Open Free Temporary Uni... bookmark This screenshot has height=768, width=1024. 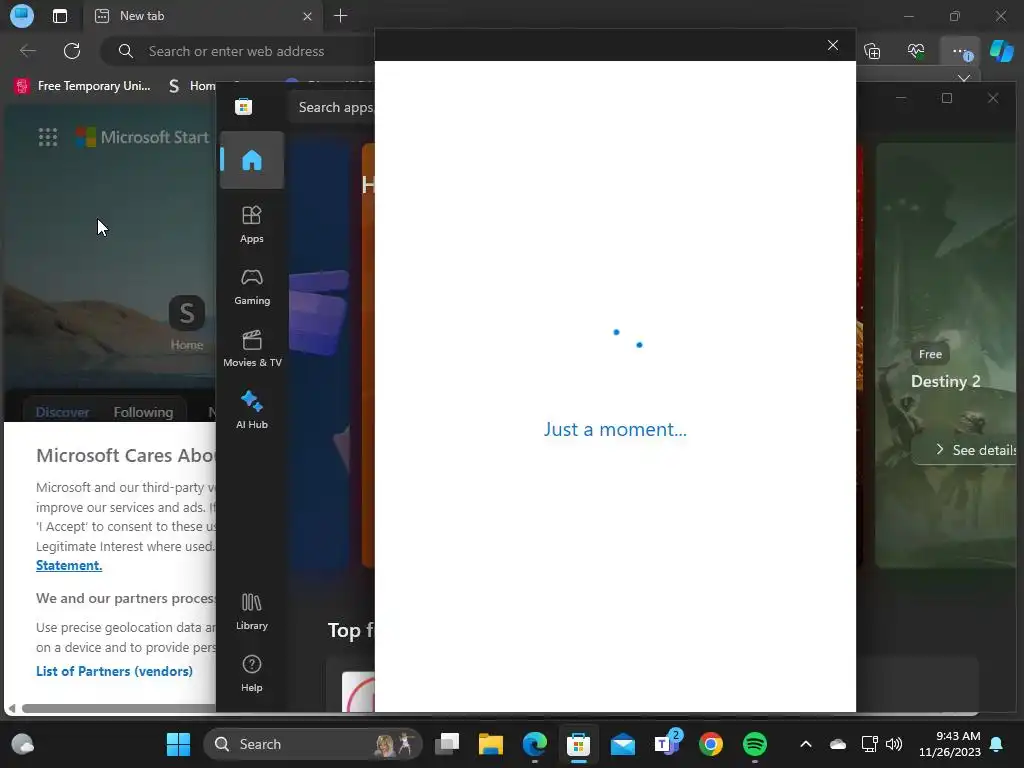(83, 86)
